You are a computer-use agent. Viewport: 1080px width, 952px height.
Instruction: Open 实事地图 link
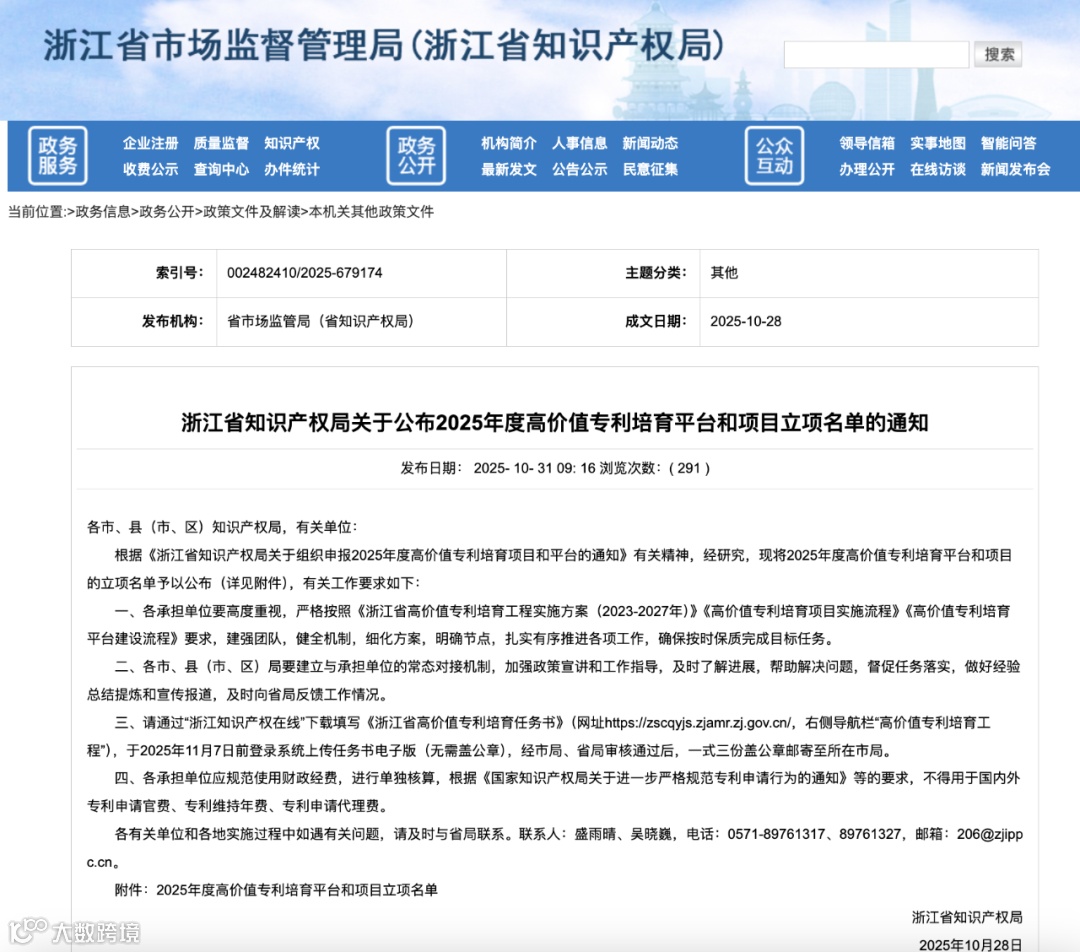point(937,143)
